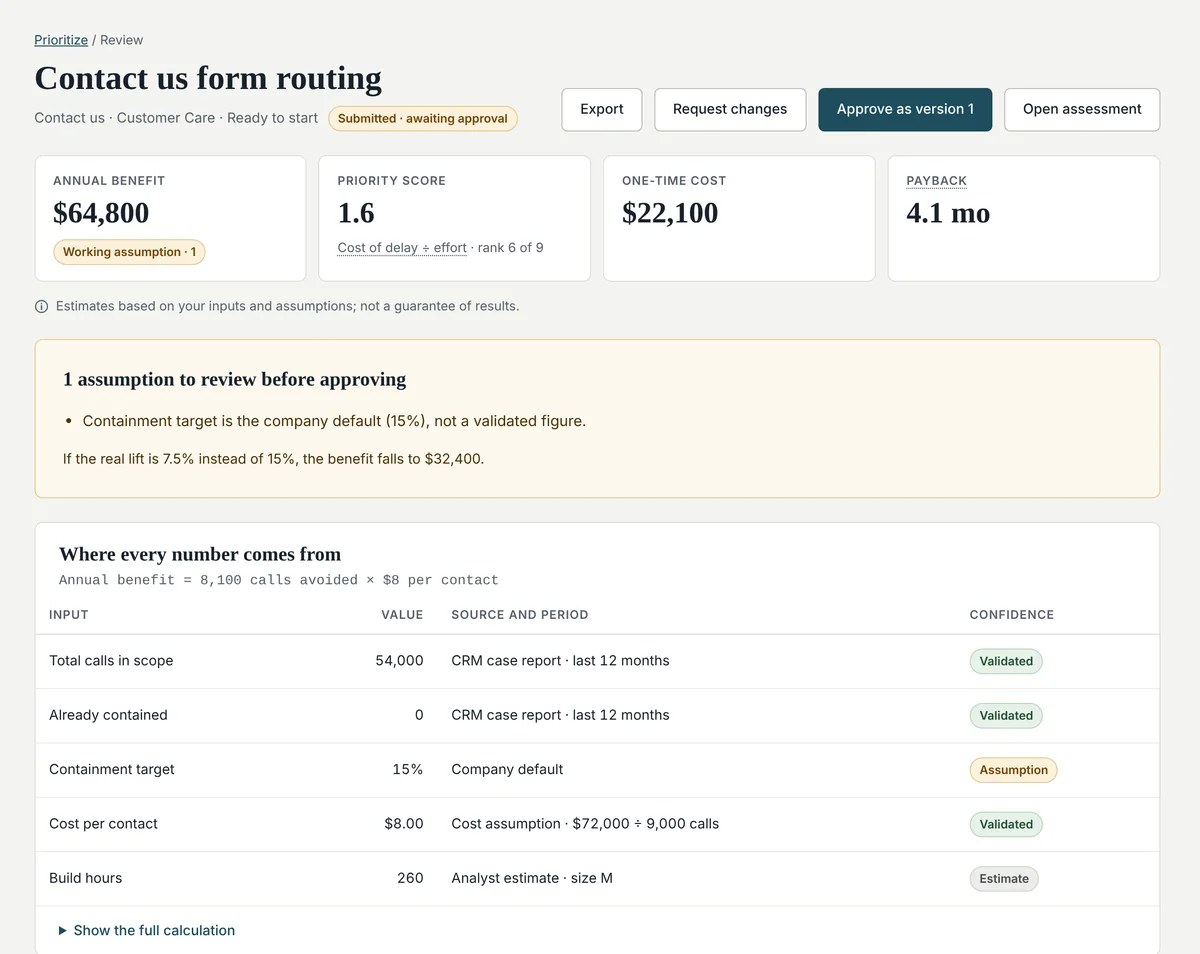Click the SOURCE AND PERIOD column header
The image size is (1200, 954).
coord(520,614)
